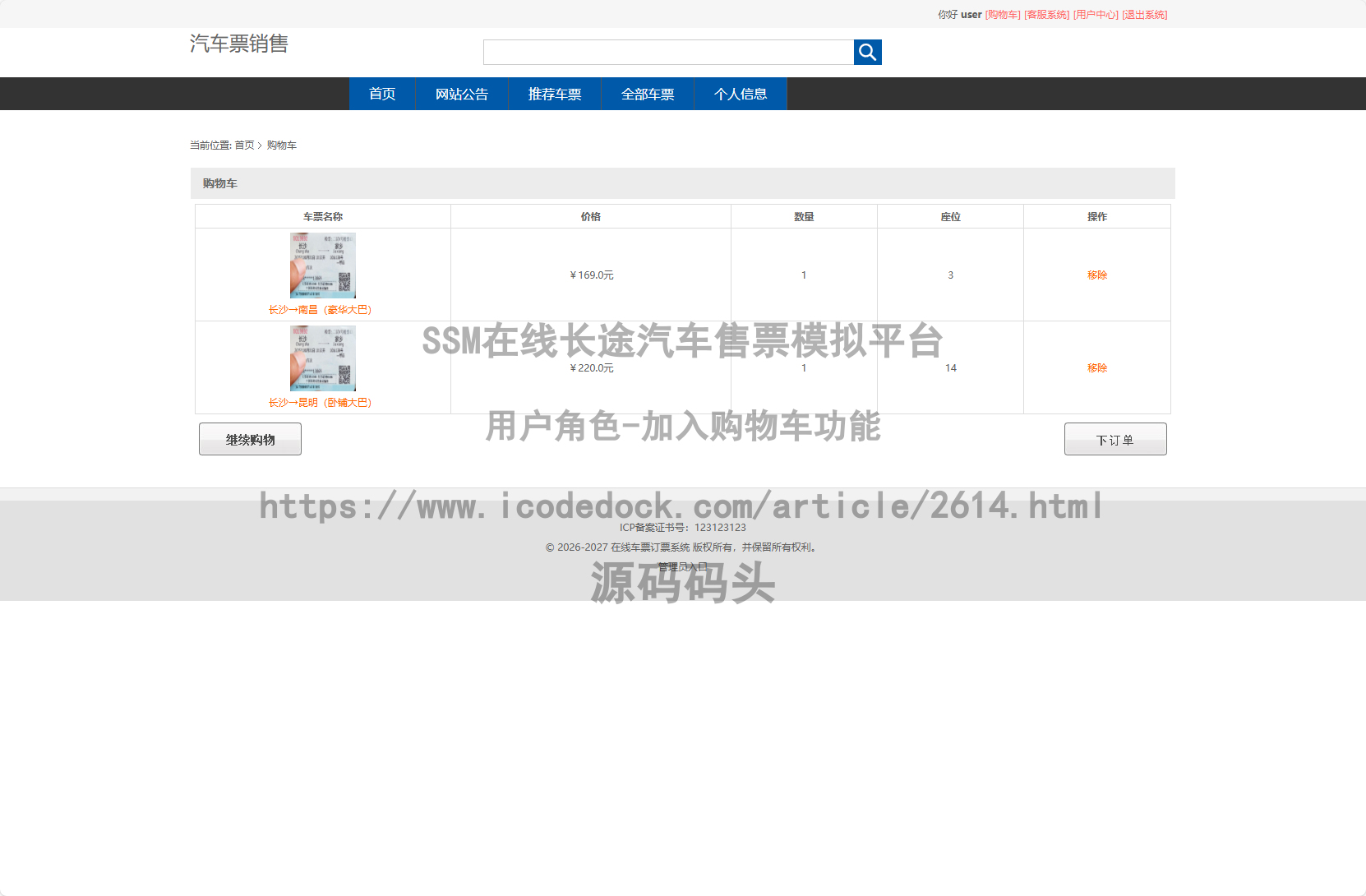The width and height of the screenshot is (1366, 896).
Task: Click the 购物车 link in top bar
Action: point(1003,15)
